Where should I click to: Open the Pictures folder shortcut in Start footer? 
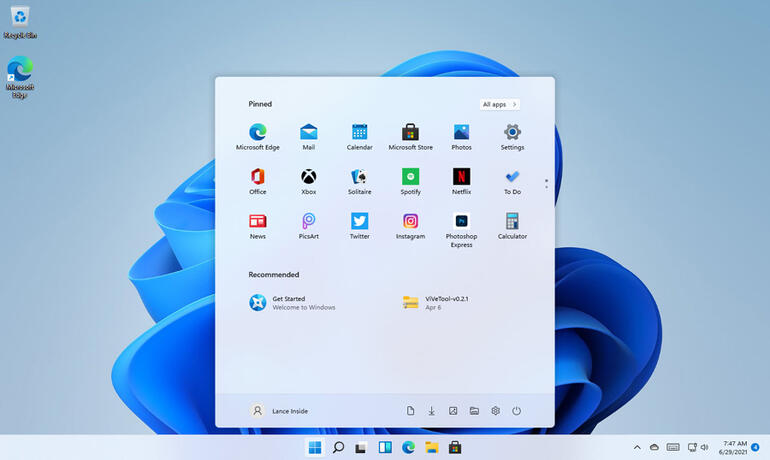tap(453, 411)
